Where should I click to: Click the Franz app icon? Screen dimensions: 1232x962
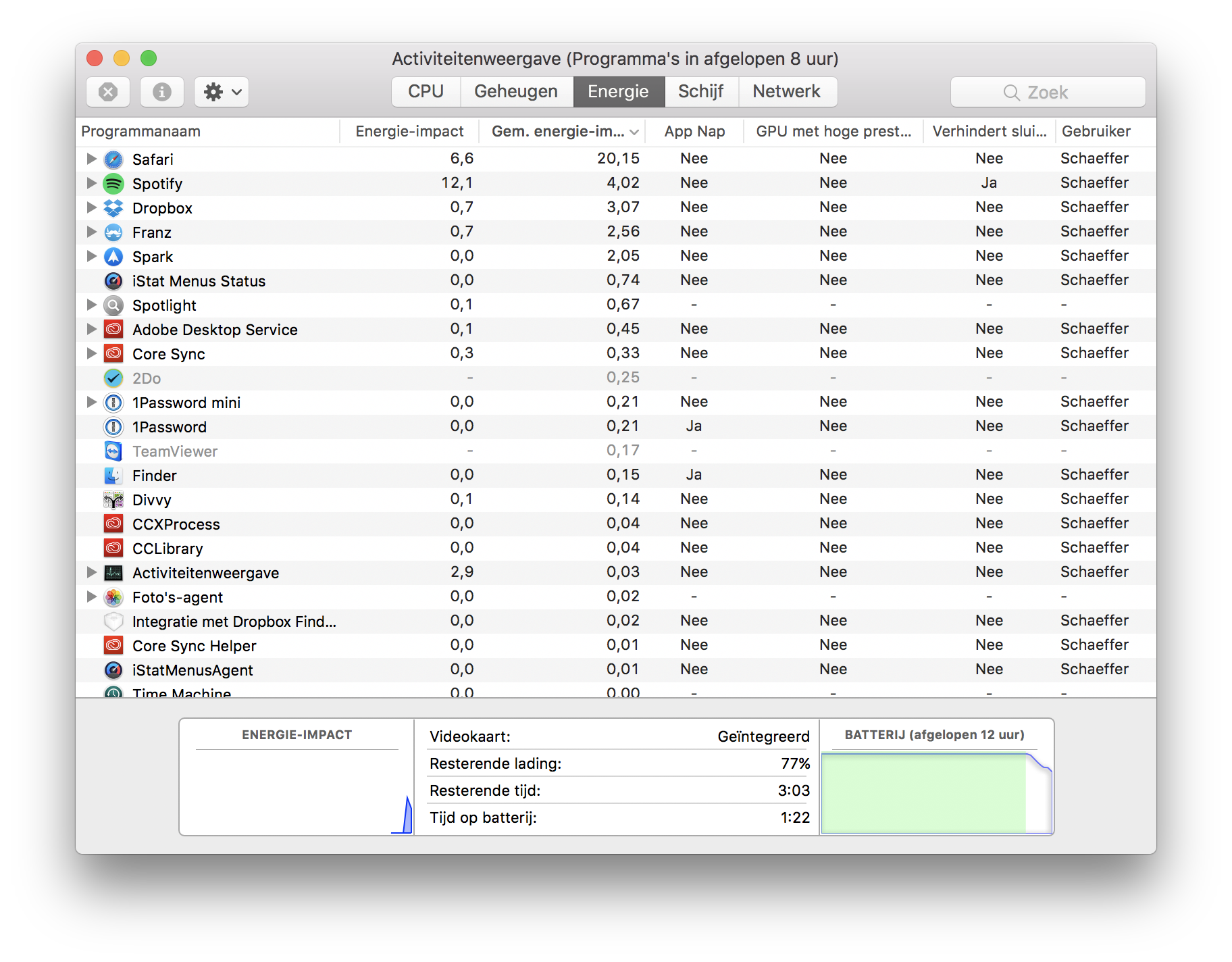pyautogui.click(x=113, y=232)
